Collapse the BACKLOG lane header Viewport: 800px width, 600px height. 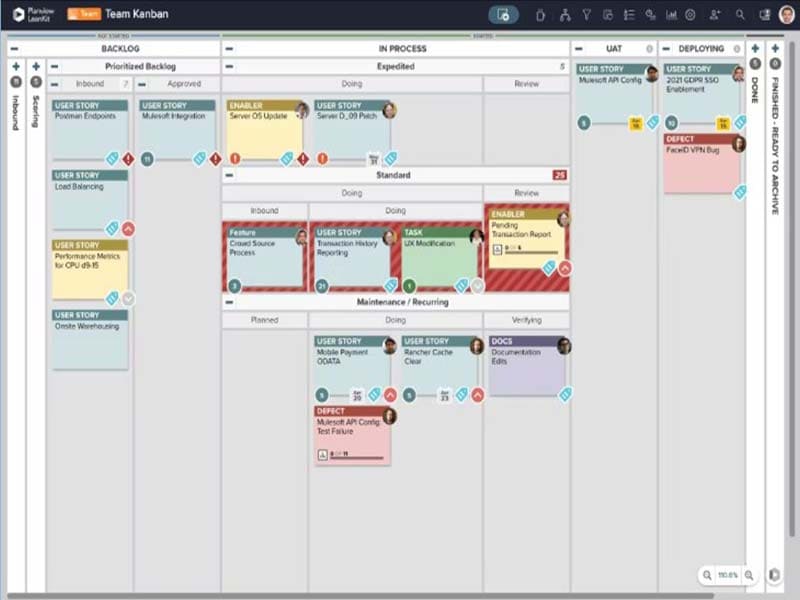pyautogui.click(x=13, y=48)
